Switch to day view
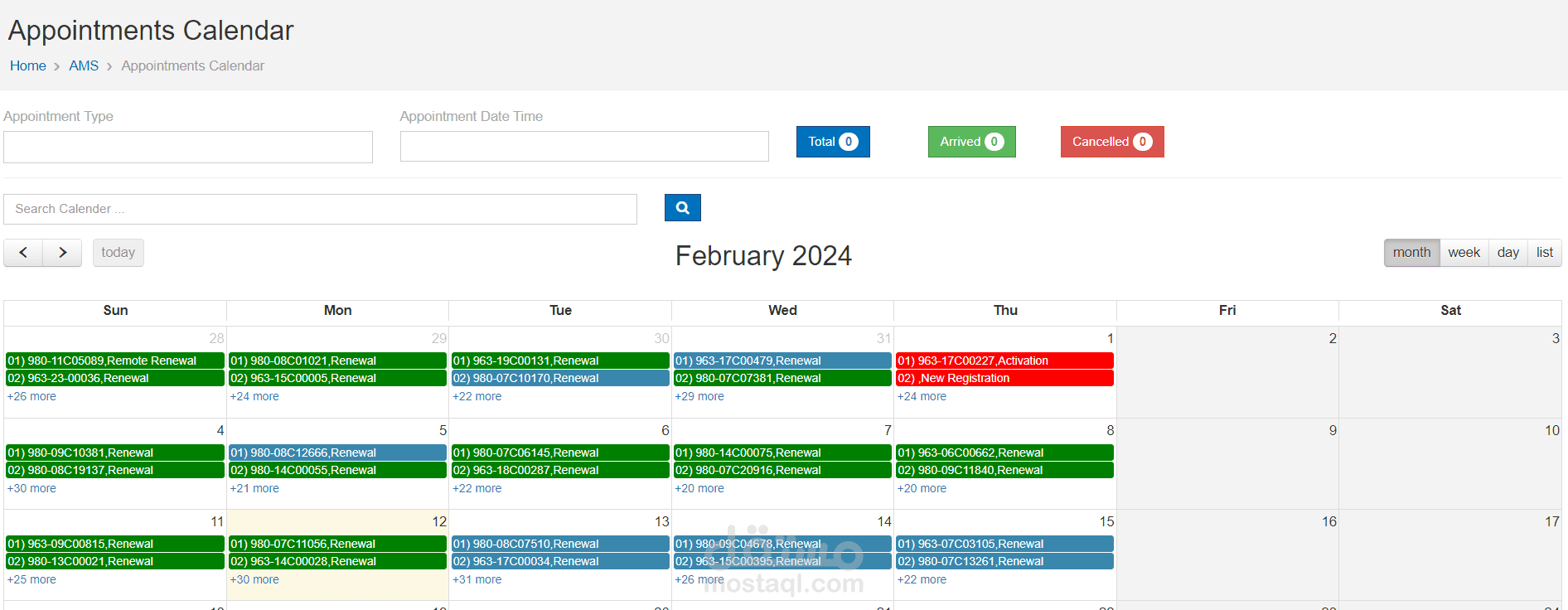Screen dimensions: 1568x610 pos(1508,253)
